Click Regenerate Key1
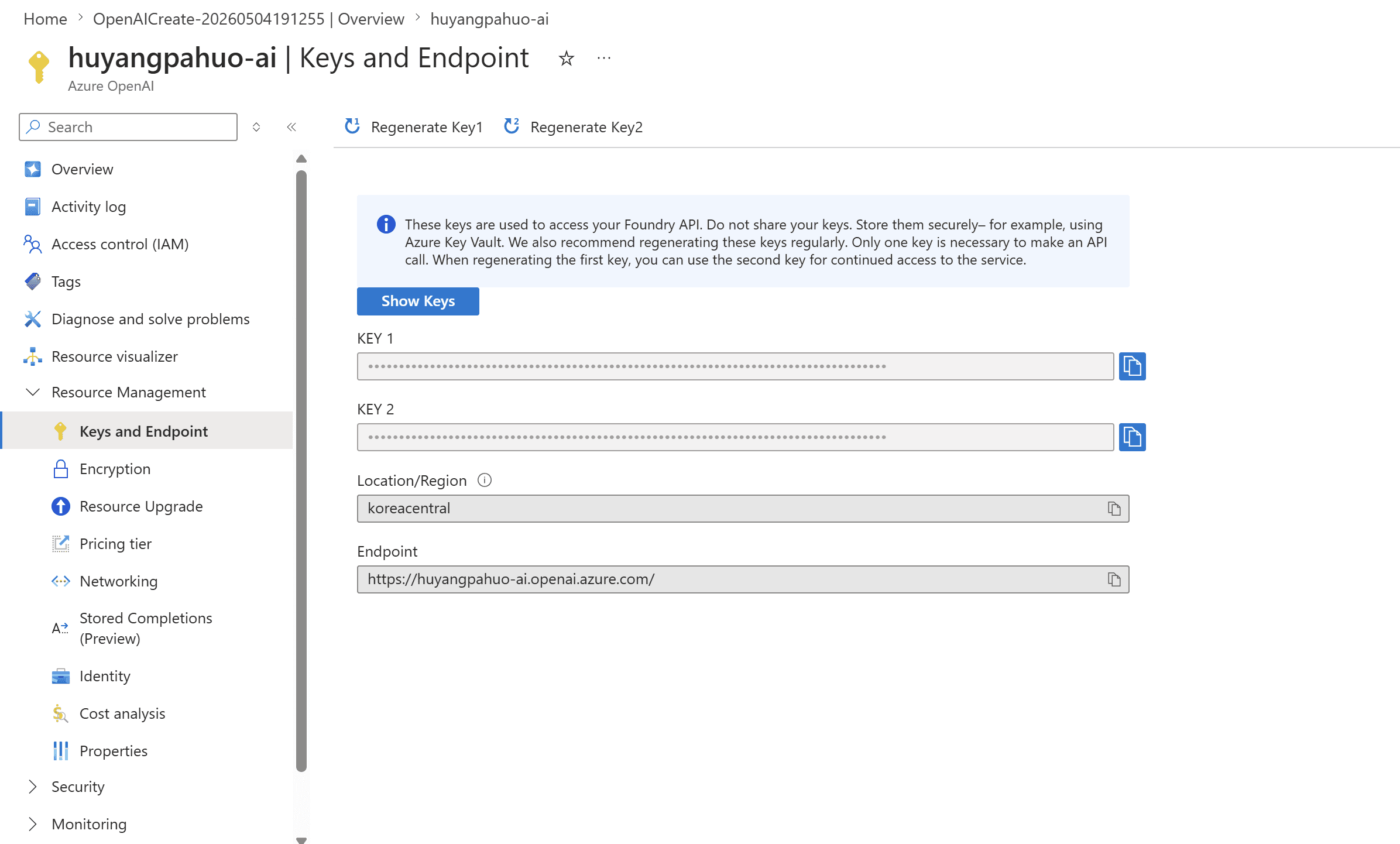 (x=413, y=127)
